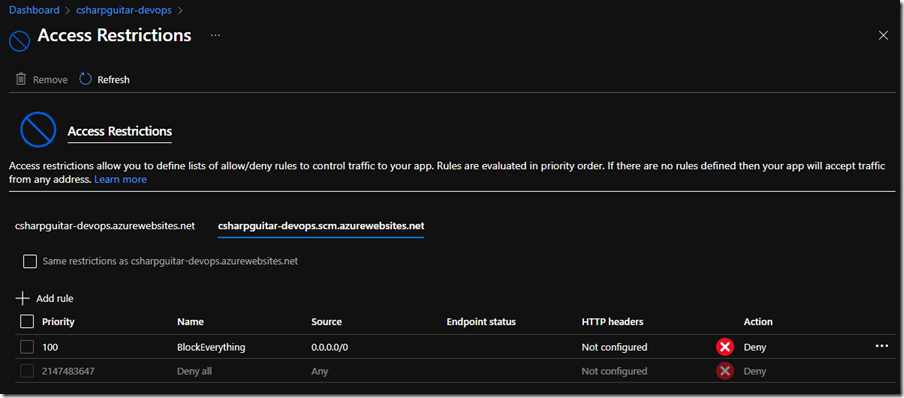Click the large Access Restrictions section icon

point(38,130)
